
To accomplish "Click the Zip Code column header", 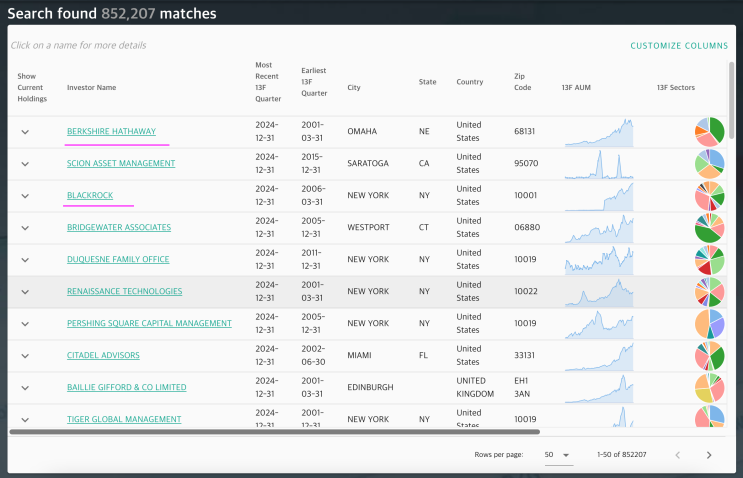I will pyautogui.click(x=523, y=82).
